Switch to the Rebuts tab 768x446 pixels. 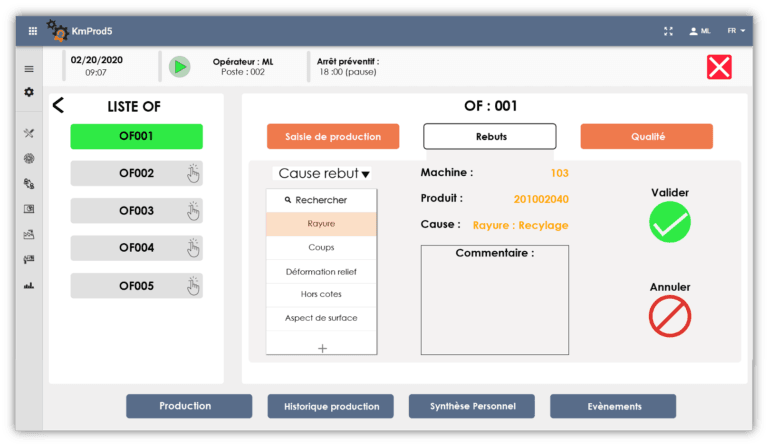click(490, 136)
